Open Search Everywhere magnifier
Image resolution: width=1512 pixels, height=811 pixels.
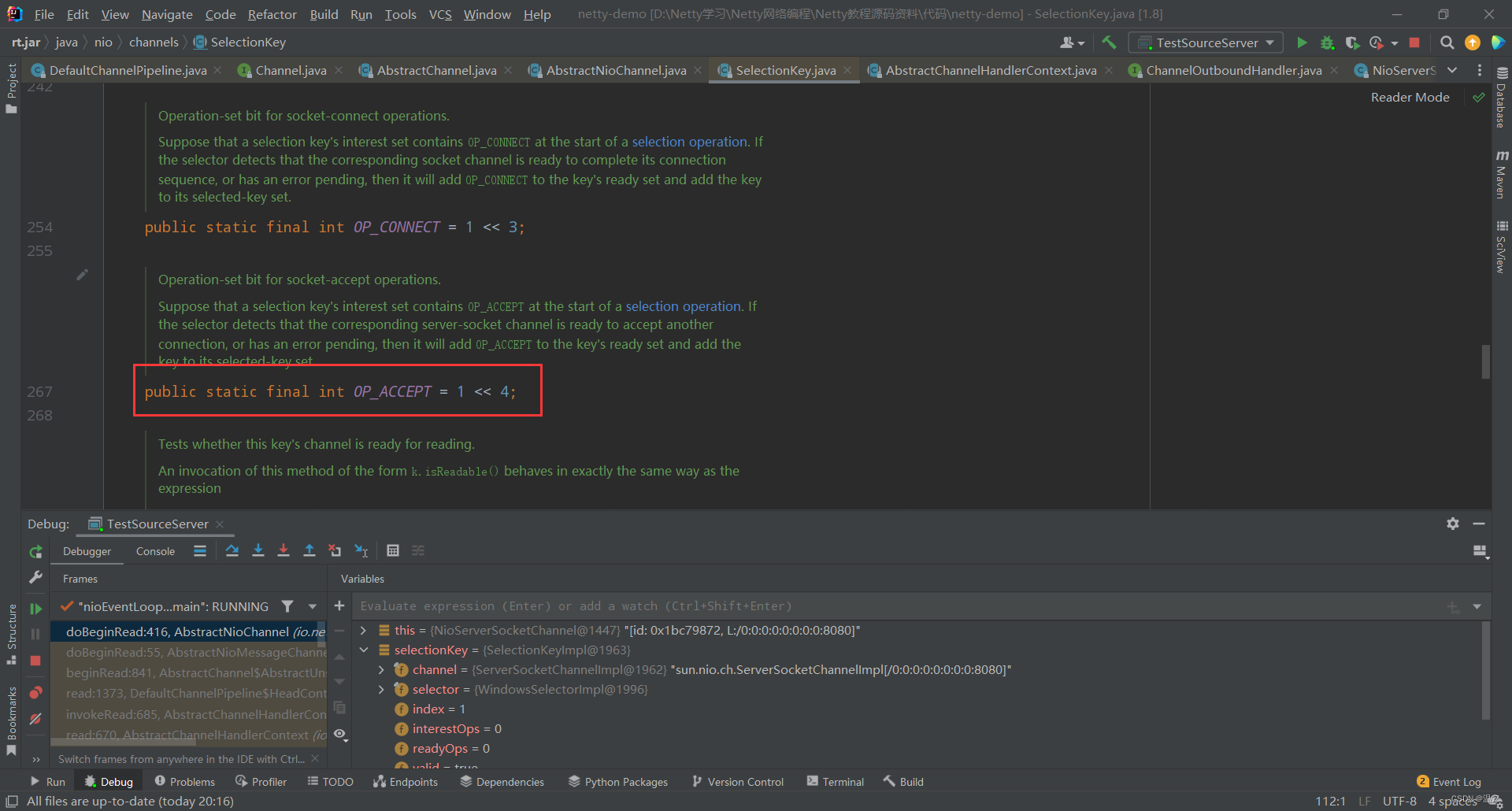tap(1447, 43)
